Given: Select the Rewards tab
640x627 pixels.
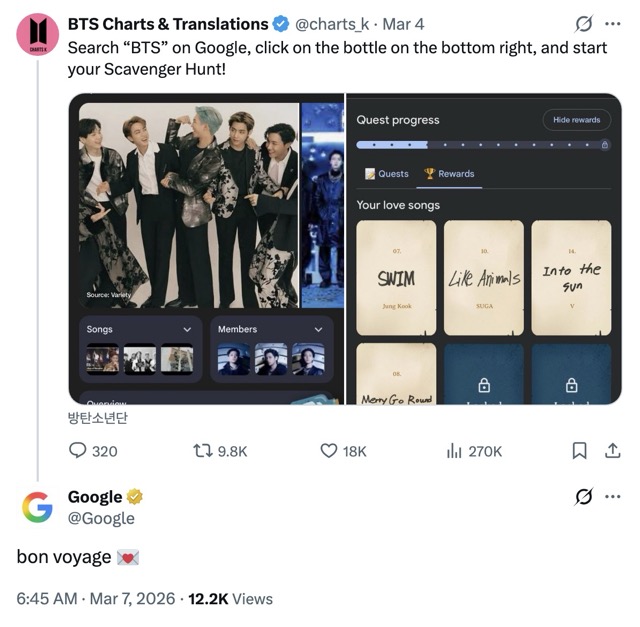Looking at the screenshot, I should (x=449, y=174).
